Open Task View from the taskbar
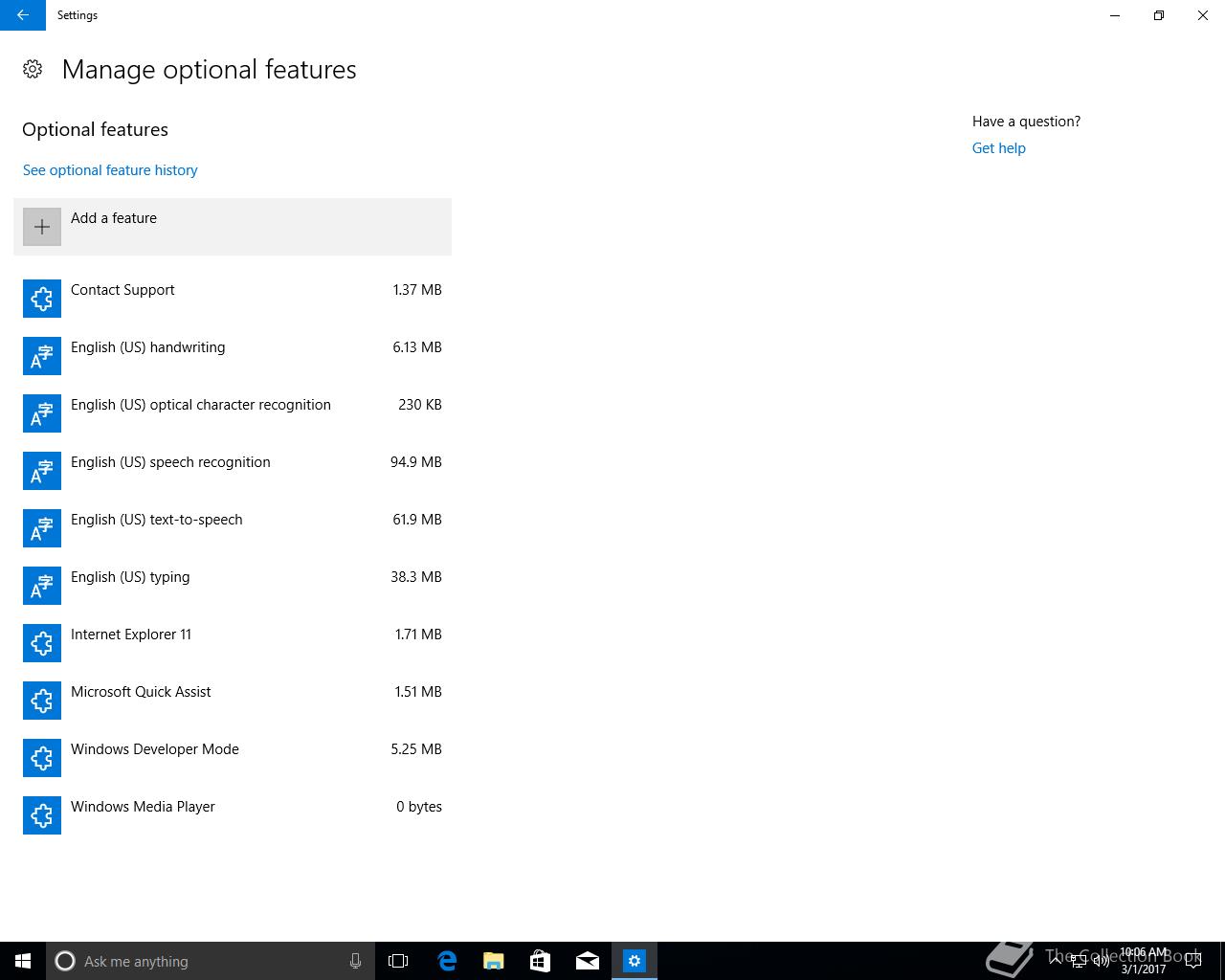The height and width of the screenshot is (980, 1225). coord(398,961)
